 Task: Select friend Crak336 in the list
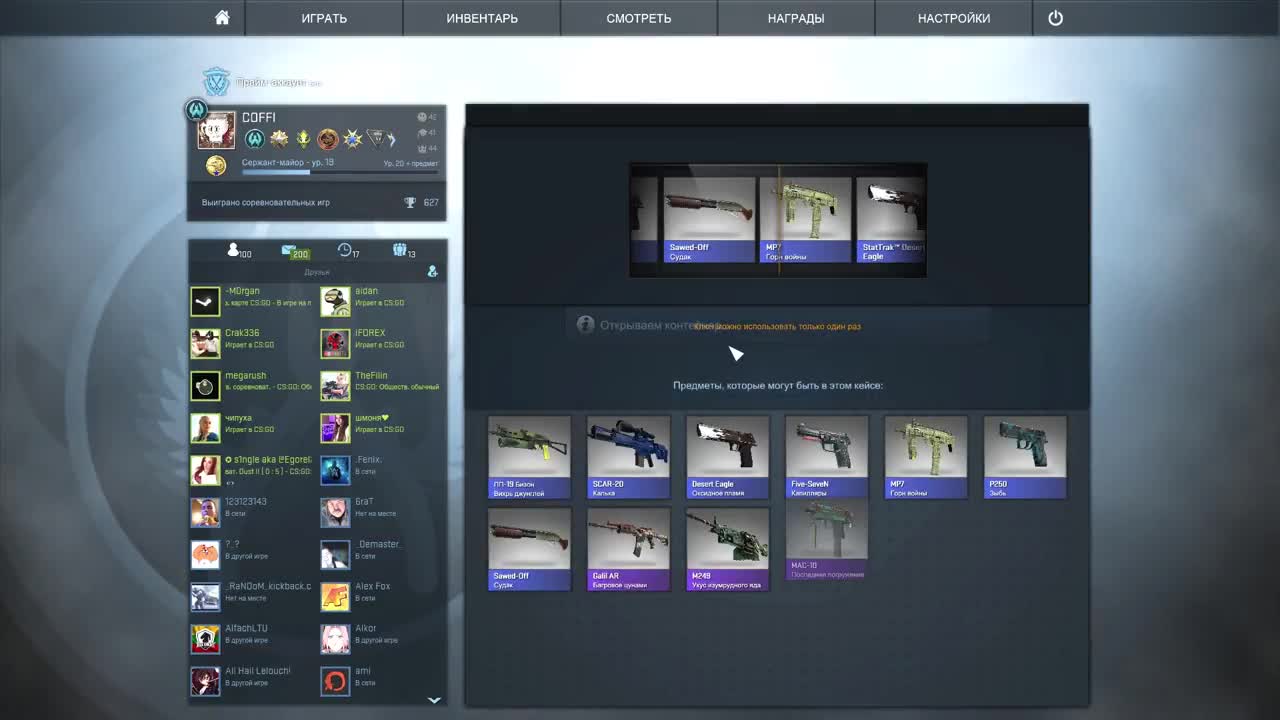tap(252, 343)
